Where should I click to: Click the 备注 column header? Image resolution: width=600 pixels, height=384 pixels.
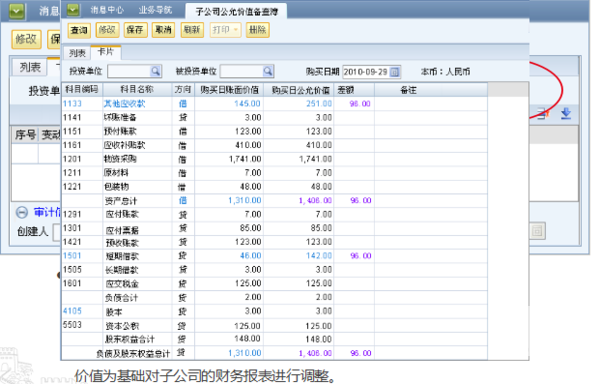coord(408,90)
